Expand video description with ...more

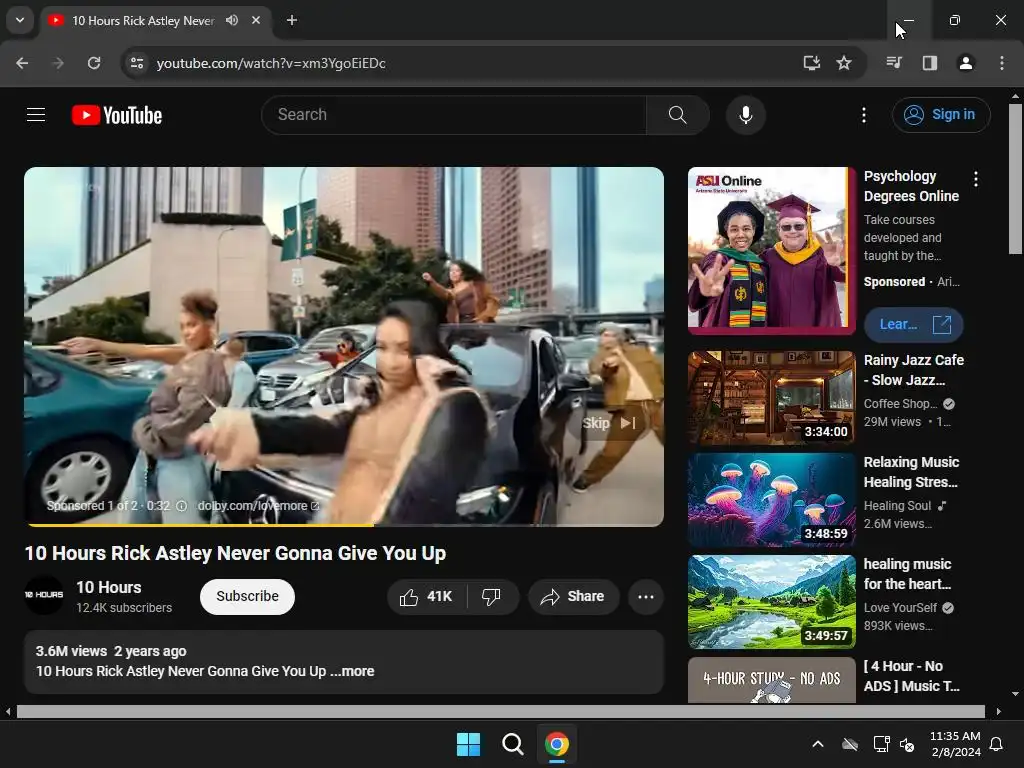tap(353, 671)
